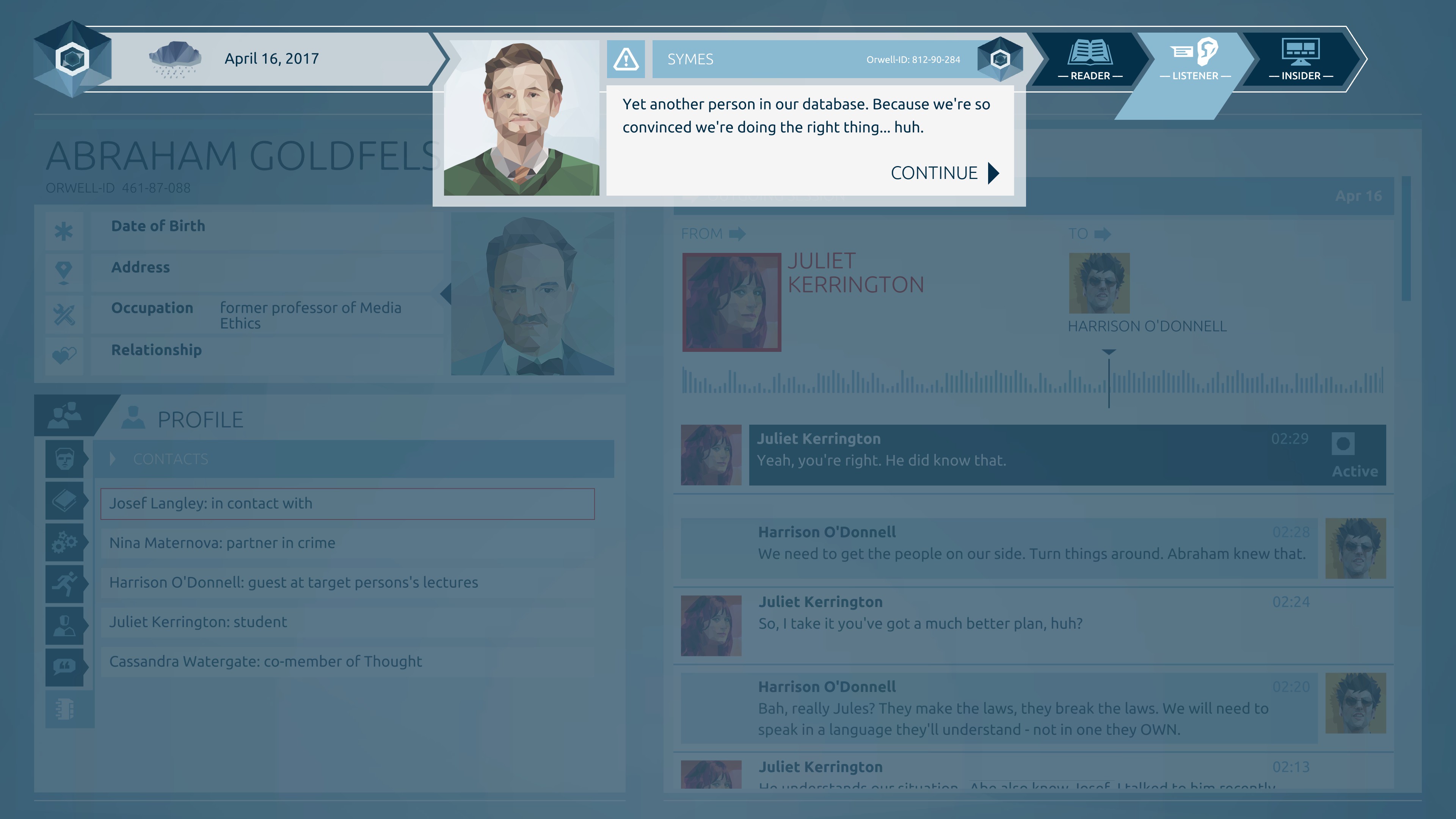
Task: Click the JULIET KERRINGTON caller name
Action: pyautogui.click(x=855, y=273)
